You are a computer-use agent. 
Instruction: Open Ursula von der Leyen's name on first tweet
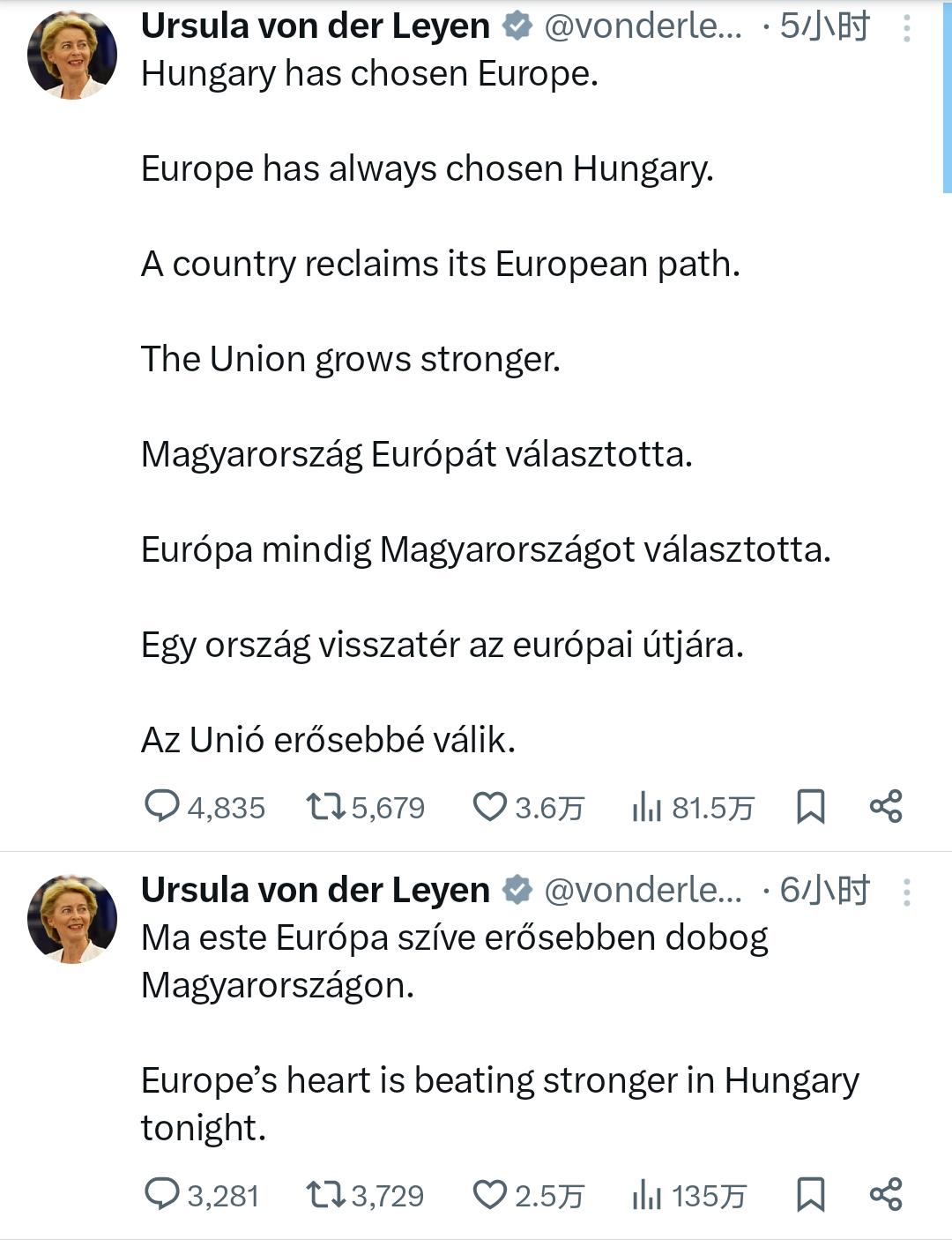point(315,26)
